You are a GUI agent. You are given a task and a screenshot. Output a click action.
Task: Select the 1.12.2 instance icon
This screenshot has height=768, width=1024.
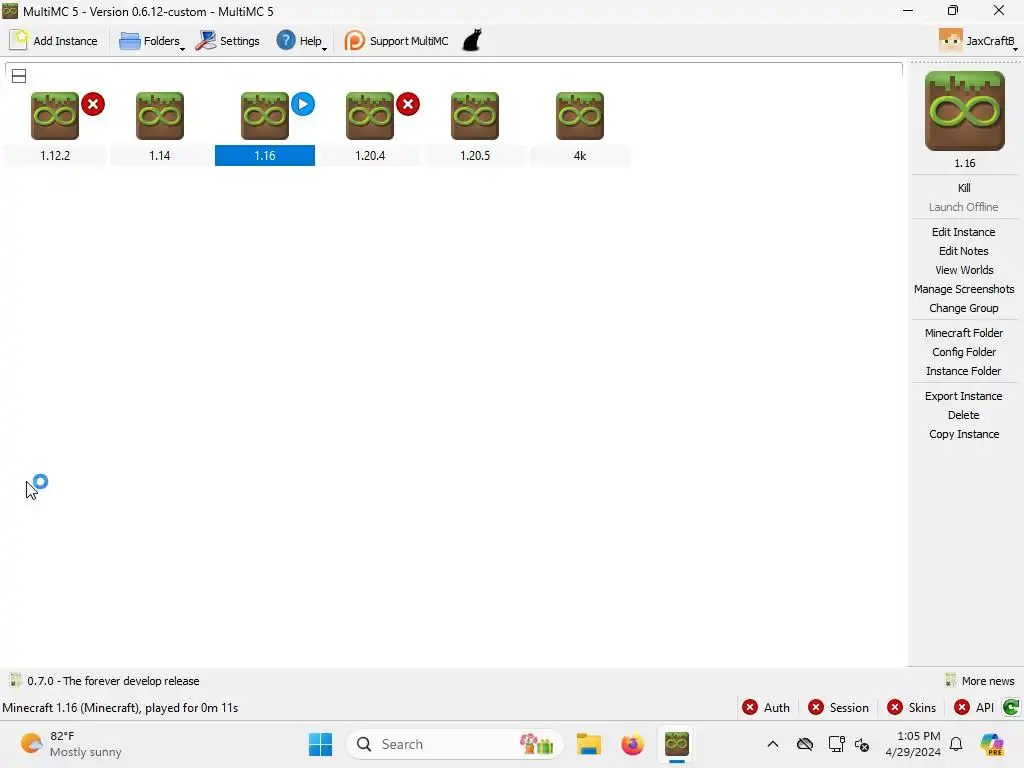point(55,116)
